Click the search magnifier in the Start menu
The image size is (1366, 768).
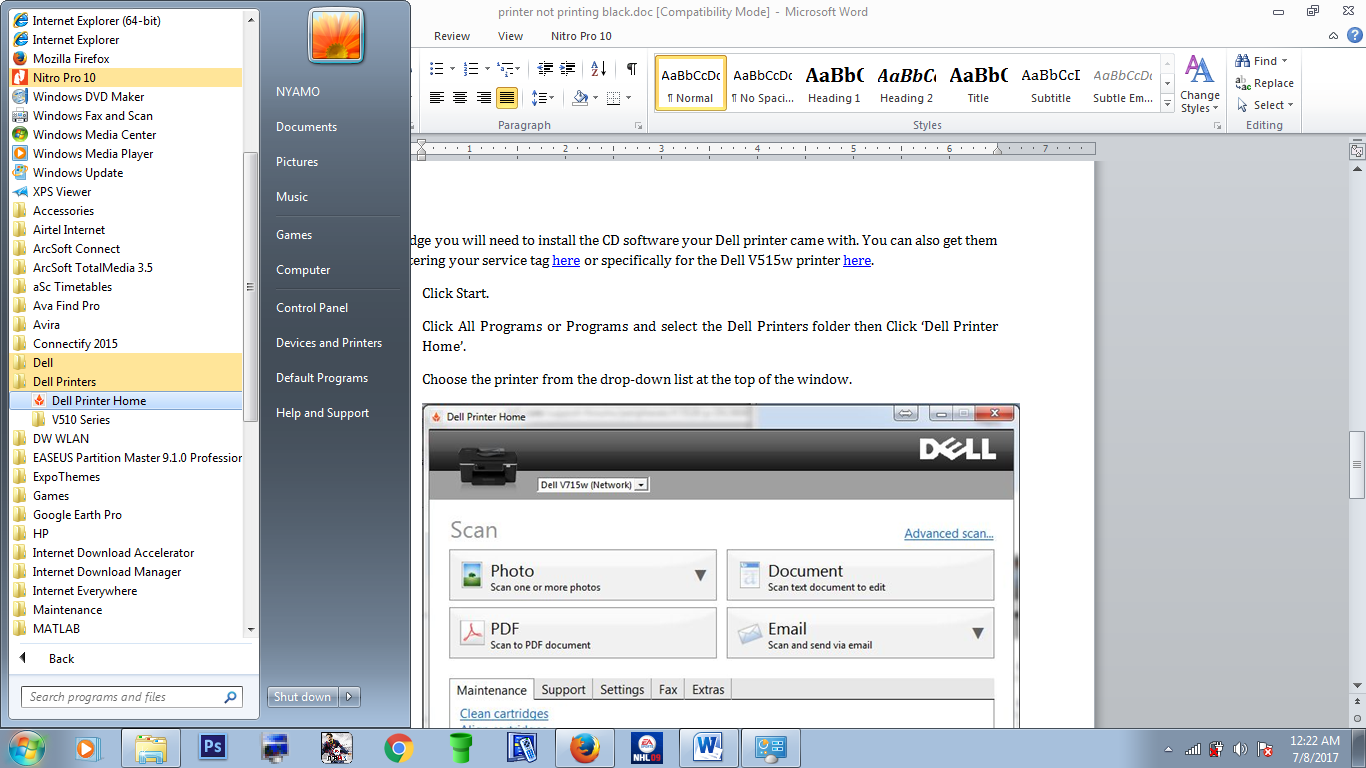230,697
